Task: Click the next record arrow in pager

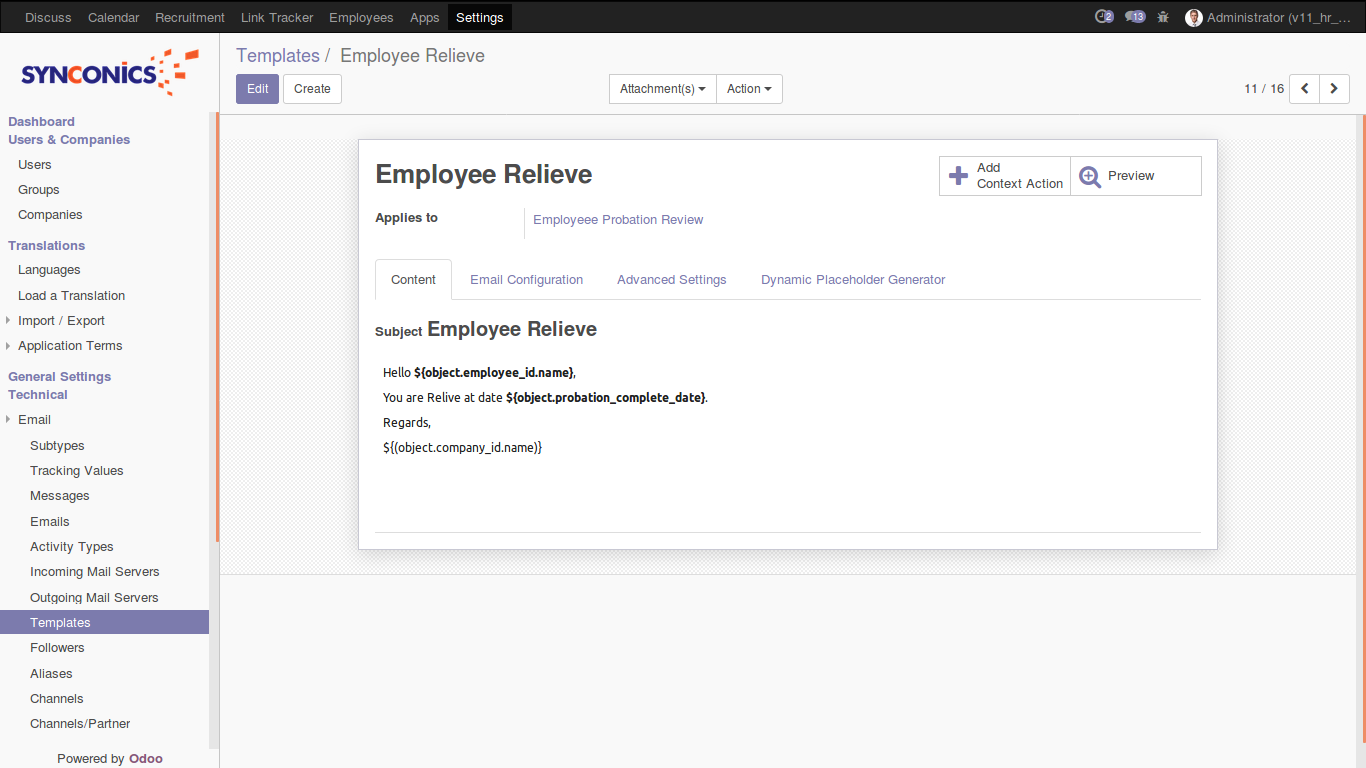Action: 1334,89
